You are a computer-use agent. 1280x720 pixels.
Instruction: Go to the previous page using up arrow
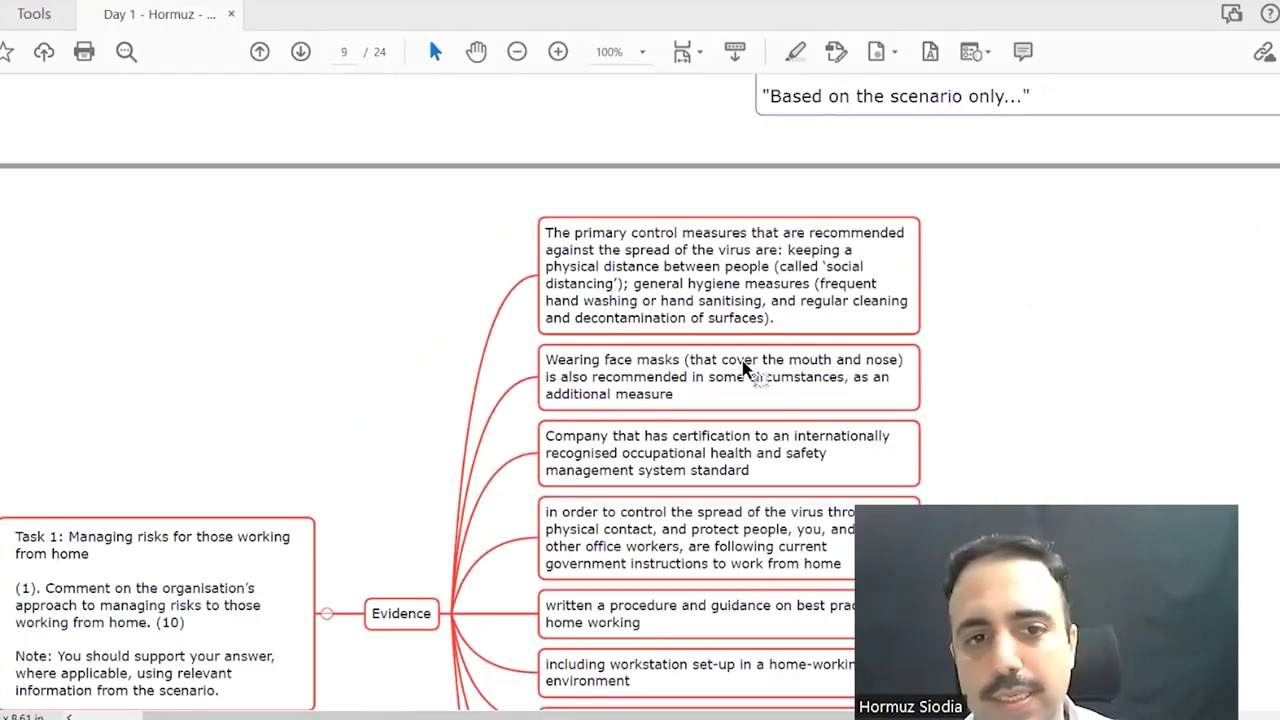pyautogui.click(x=260, y=52)
